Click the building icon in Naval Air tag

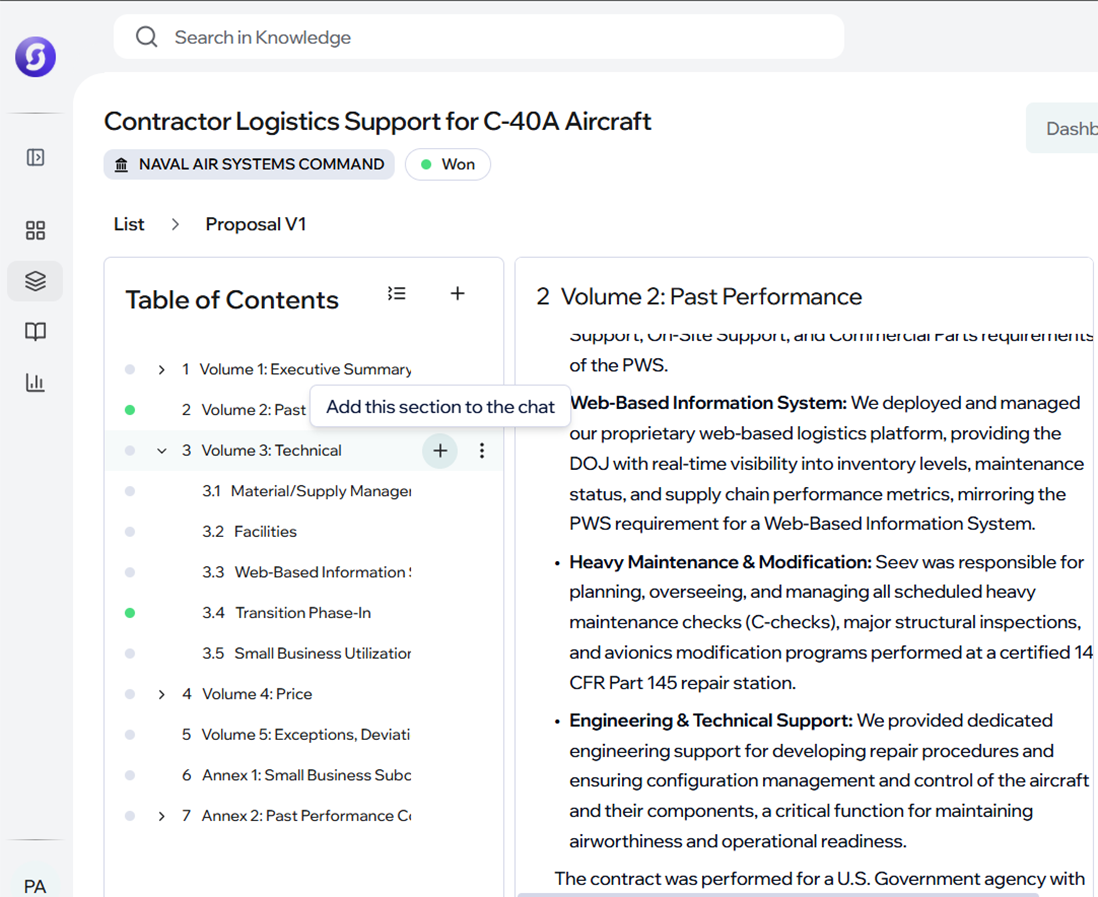121,165
